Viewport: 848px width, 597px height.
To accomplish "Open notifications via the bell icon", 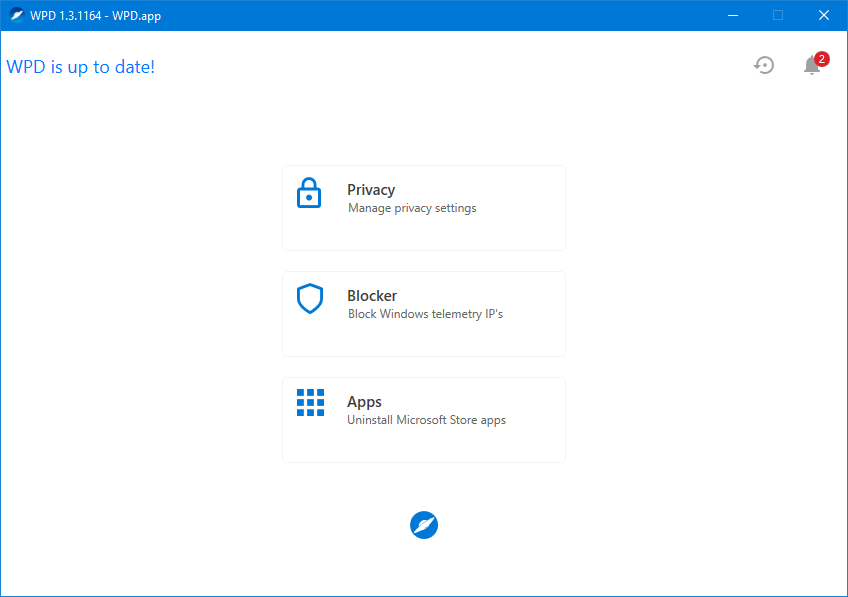I will [x=811, y=65].
